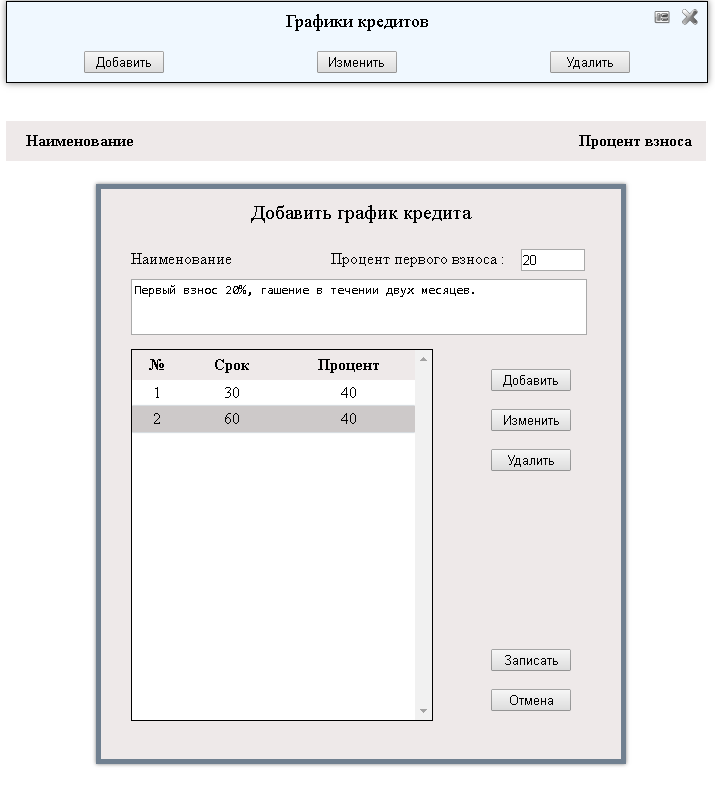Click the Срок value 60
Image resolution: width=715 pixels, height=791 pixels.
pos(232,419)
